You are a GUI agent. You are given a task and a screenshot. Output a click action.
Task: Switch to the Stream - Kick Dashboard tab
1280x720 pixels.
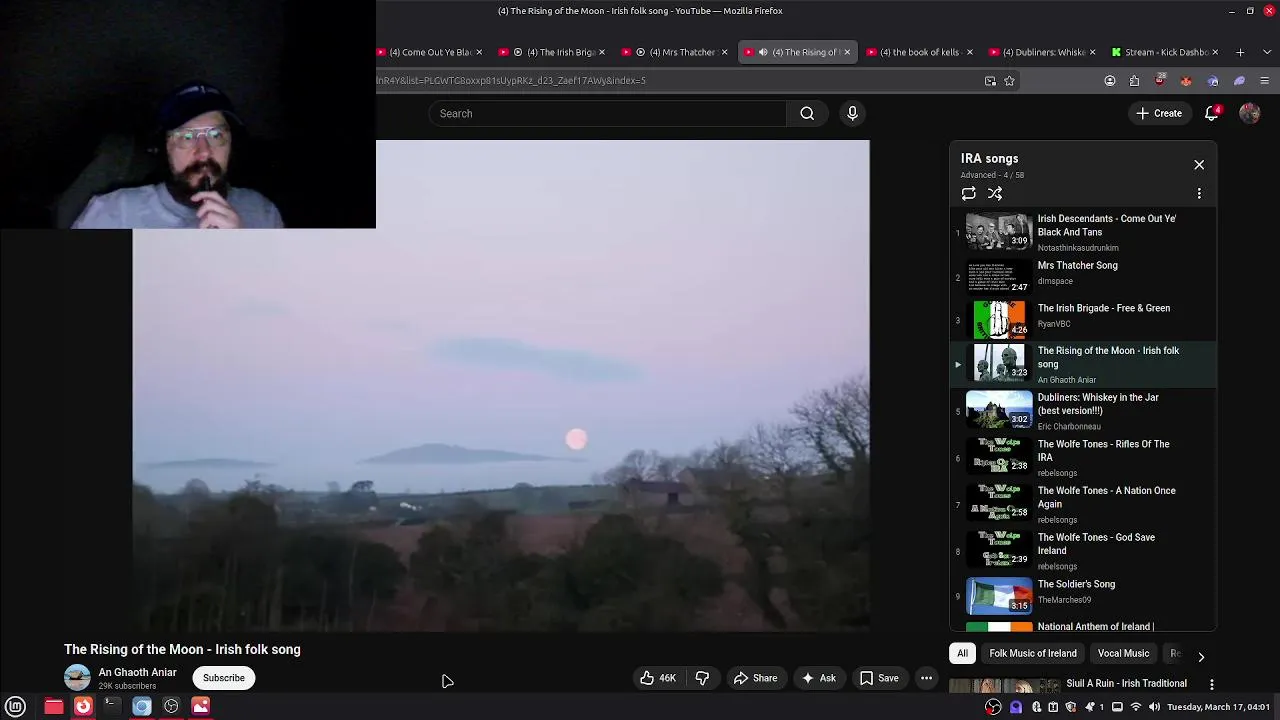[x=1164, y=52]
